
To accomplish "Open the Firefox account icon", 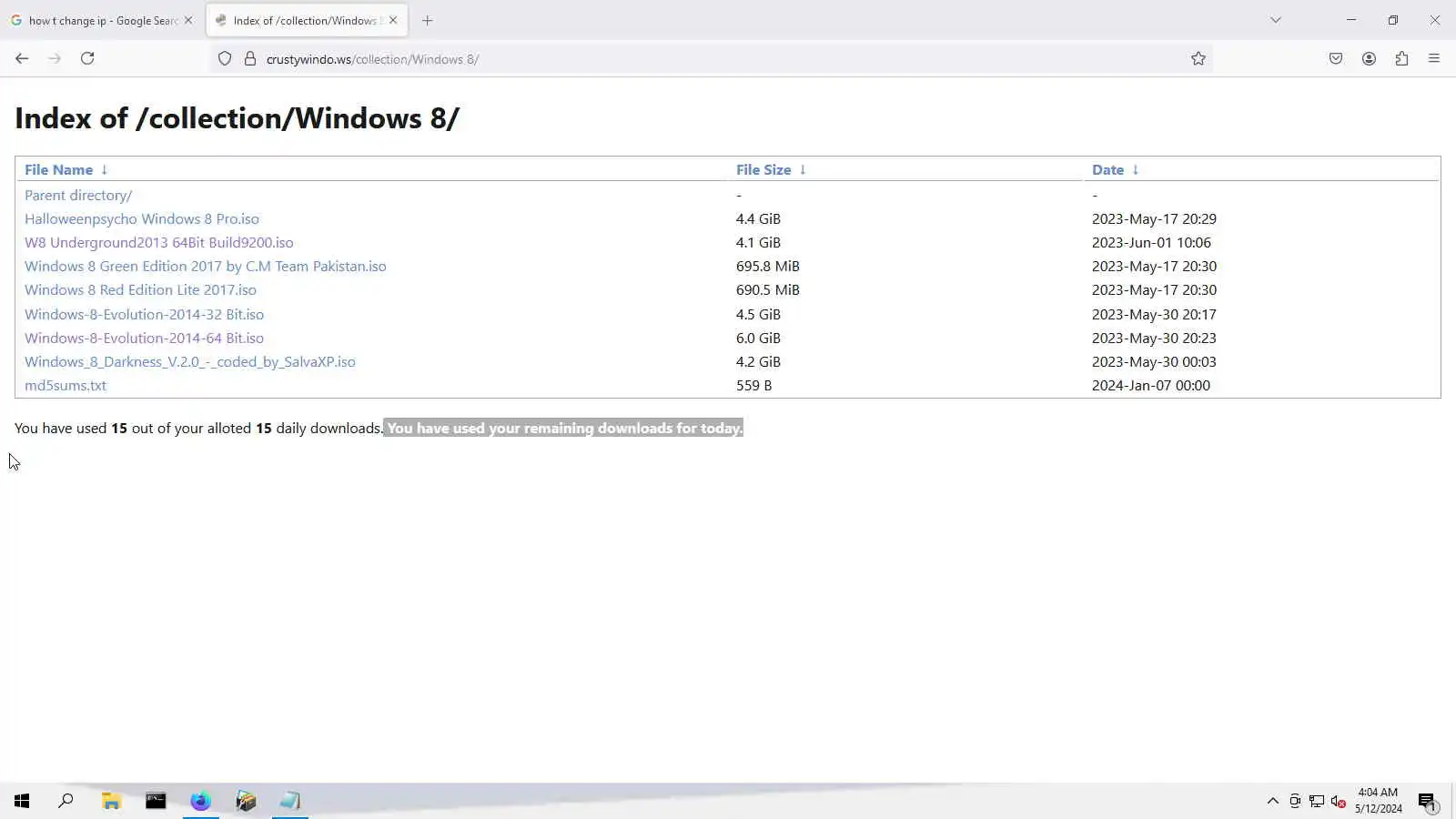I will (x=1369, y=58).
